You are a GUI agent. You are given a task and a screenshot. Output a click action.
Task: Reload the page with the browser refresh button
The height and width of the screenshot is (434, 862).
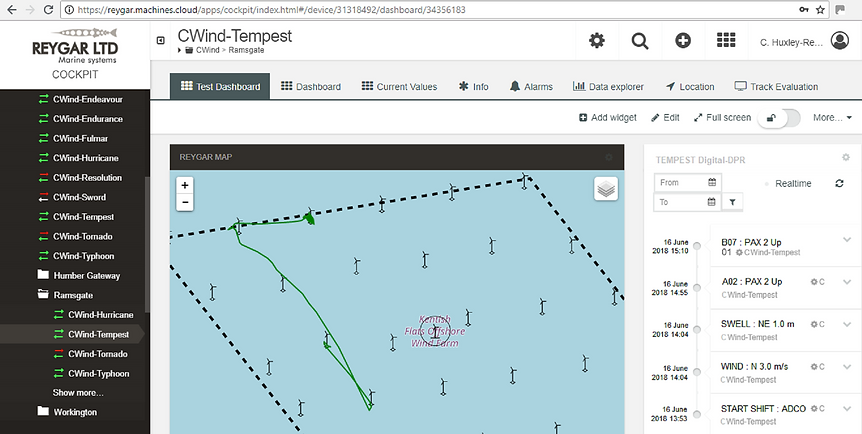(x=48, y=10)
